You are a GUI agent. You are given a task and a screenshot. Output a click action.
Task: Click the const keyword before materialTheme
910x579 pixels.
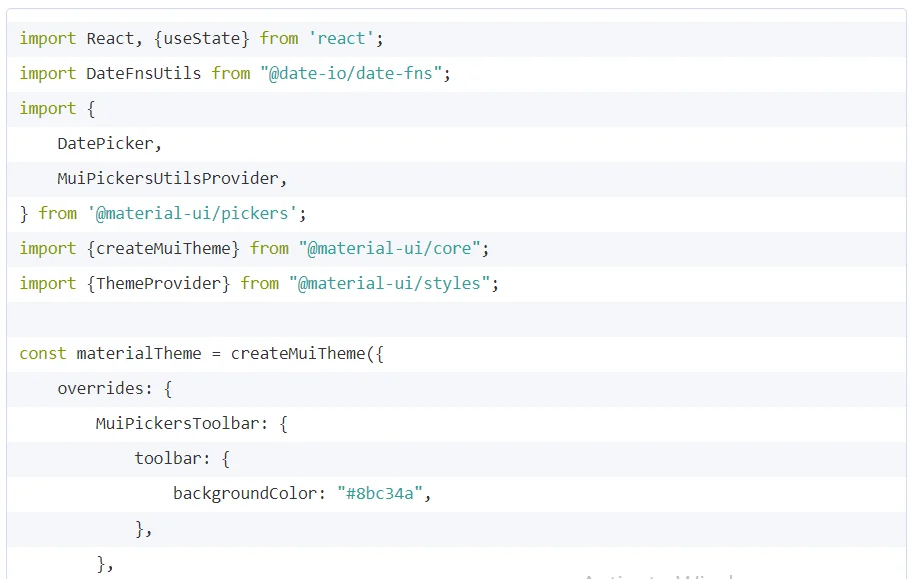tap(42, 353)
